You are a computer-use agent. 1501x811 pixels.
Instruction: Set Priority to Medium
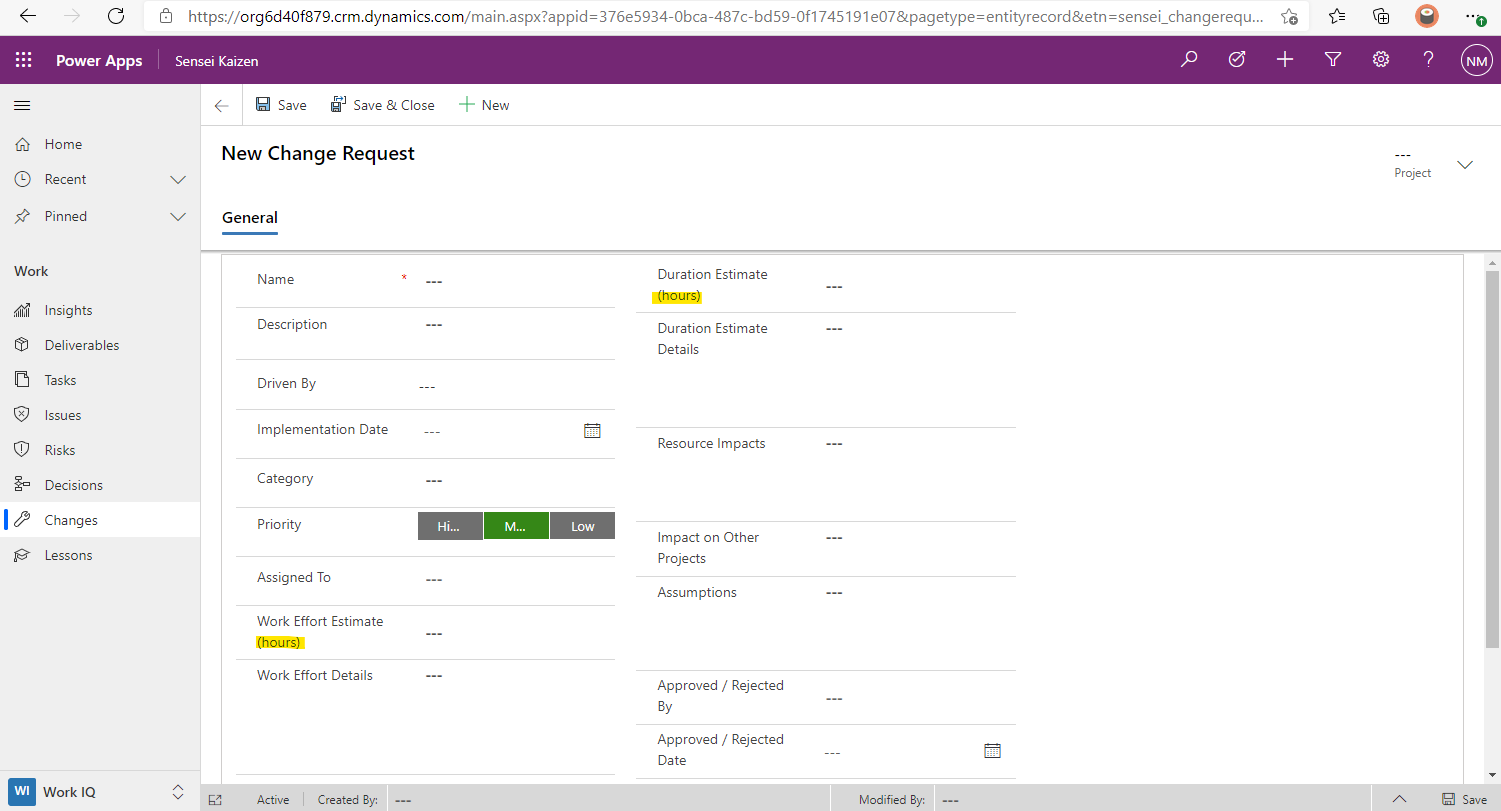point(516,526)
